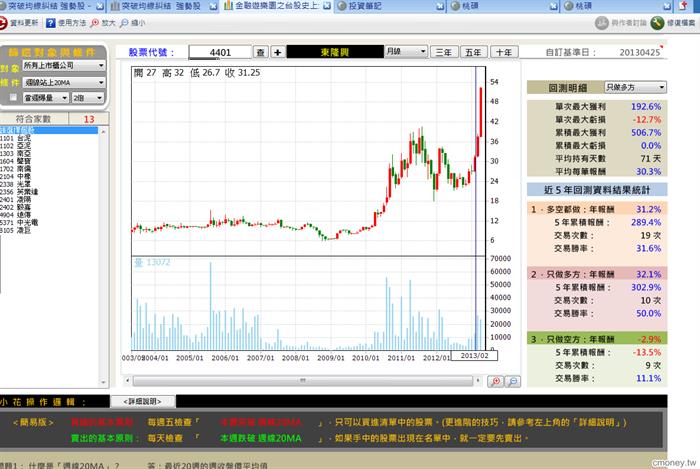Close the 金融遊樂園 tab
This screenshot has height=469, width=700.
tap(327, 6)
